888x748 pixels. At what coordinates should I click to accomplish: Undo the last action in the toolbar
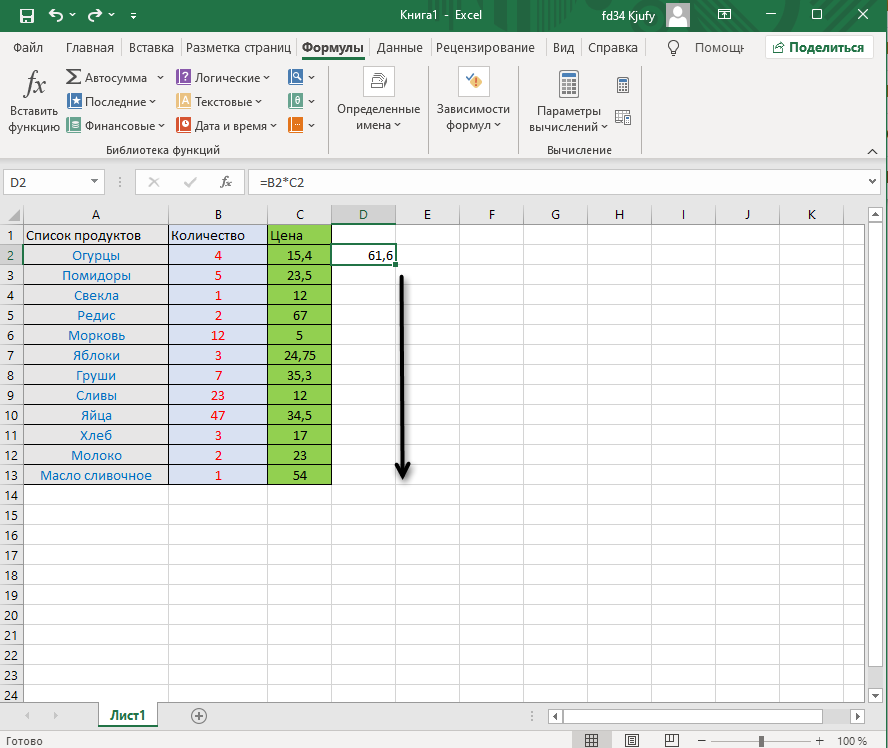(58, 16)
